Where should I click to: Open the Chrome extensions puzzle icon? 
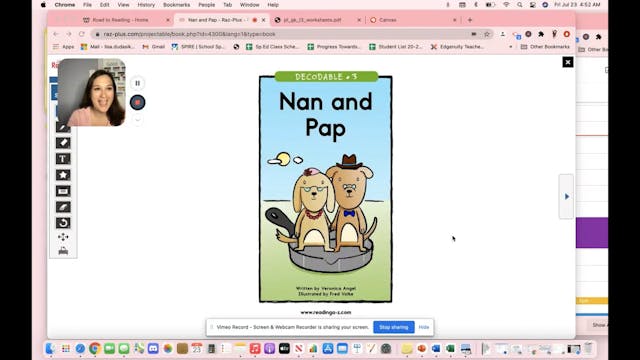(541, 34)
